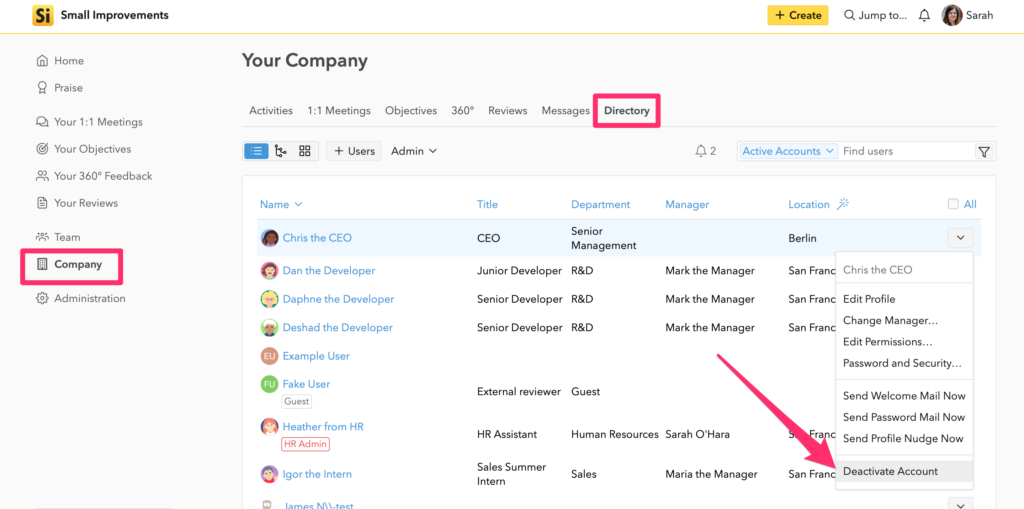Focus the Find users search field
1024x509 pixels.
point(906,151)
